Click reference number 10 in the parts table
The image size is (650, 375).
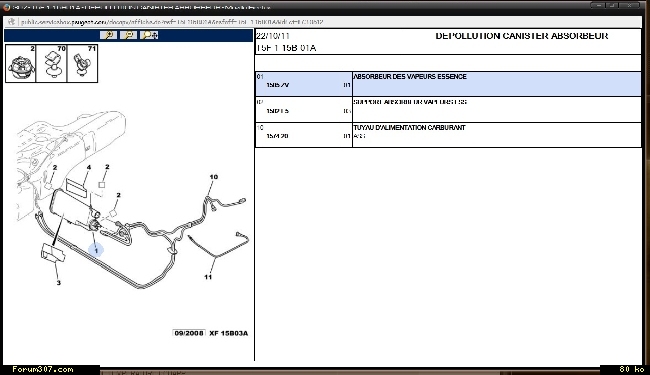click(260, 128)
